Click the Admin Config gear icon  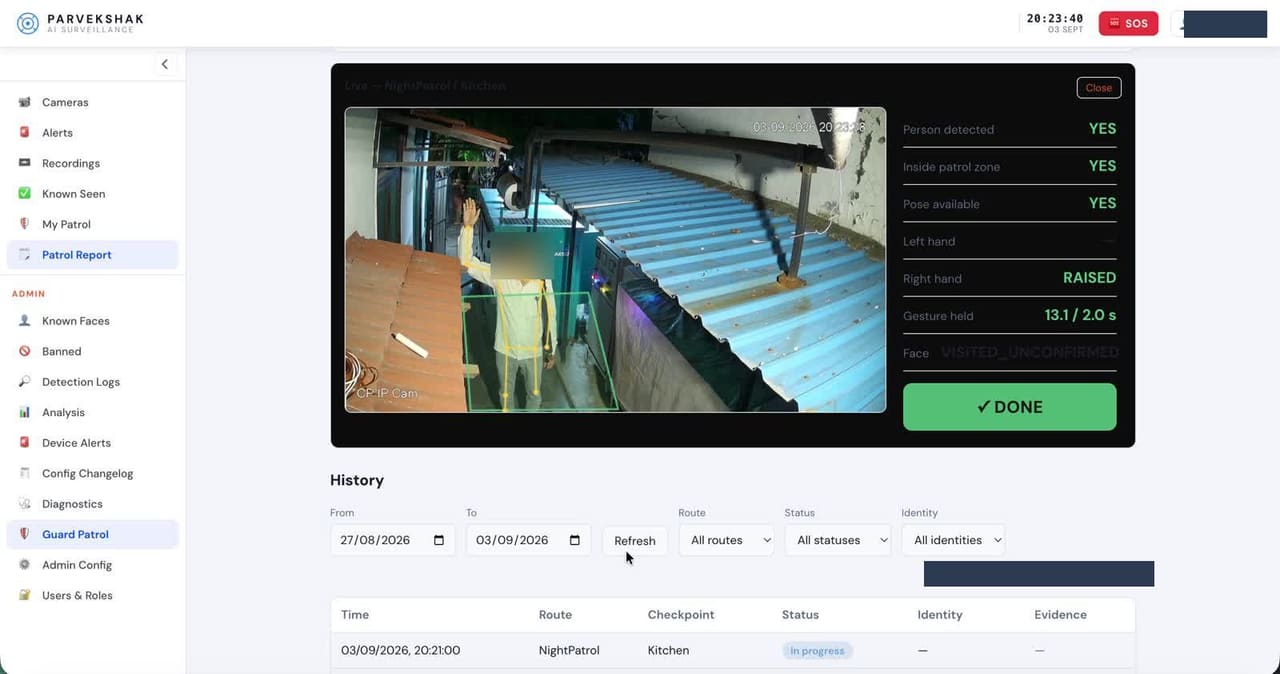24,565
